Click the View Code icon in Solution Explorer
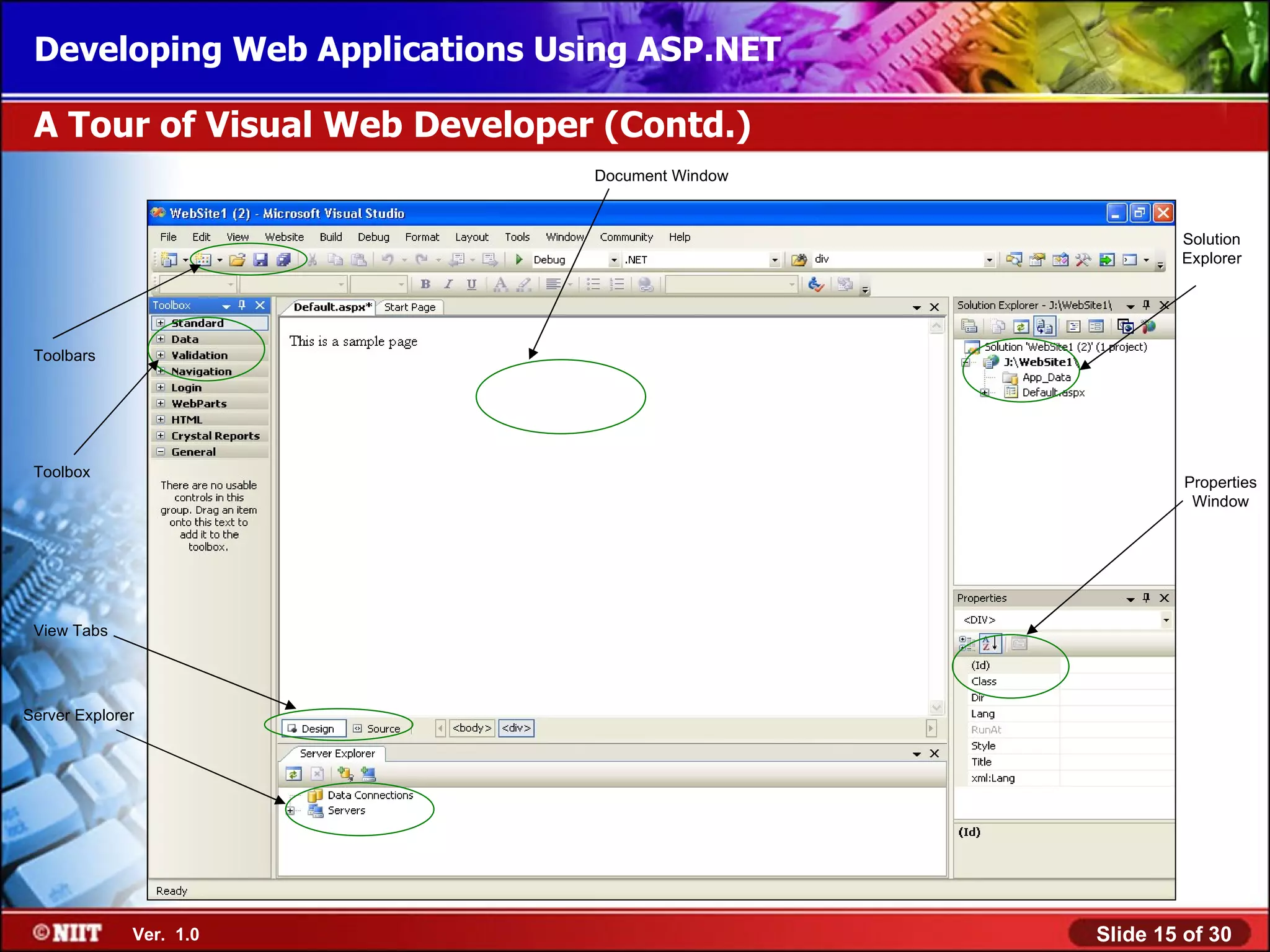Screen dimensions: 1270x952 click(x=1074, y=326)
